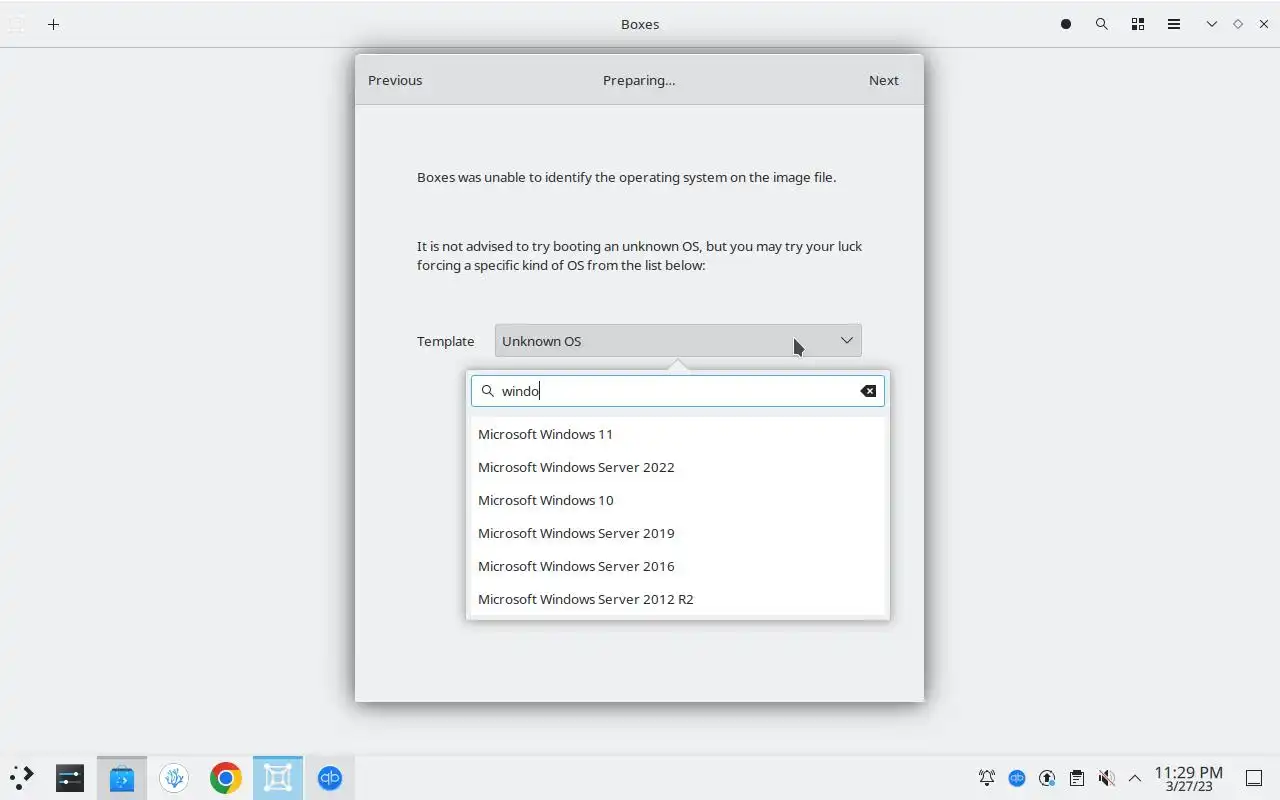The height and width of the screenshot is (800, 1280).
Task: Open the notifications bell in system tray
Action: [x=987, y=778]
